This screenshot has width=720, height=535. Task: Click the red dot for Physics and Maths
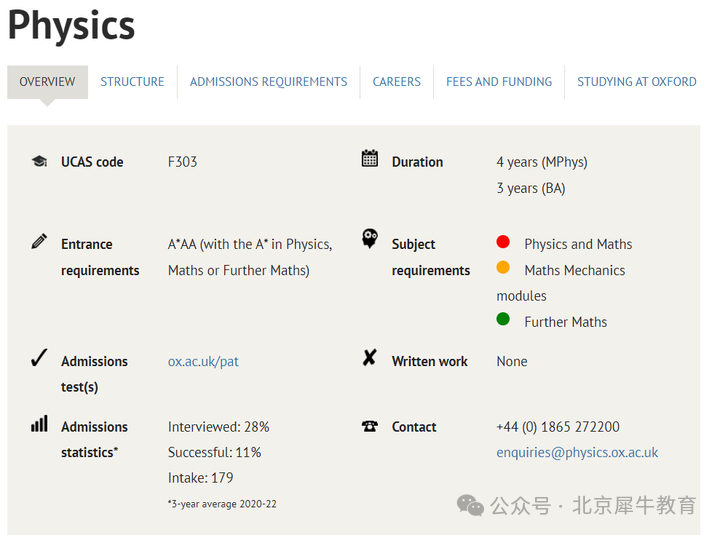pyautogui.click(x=503, y=242)
